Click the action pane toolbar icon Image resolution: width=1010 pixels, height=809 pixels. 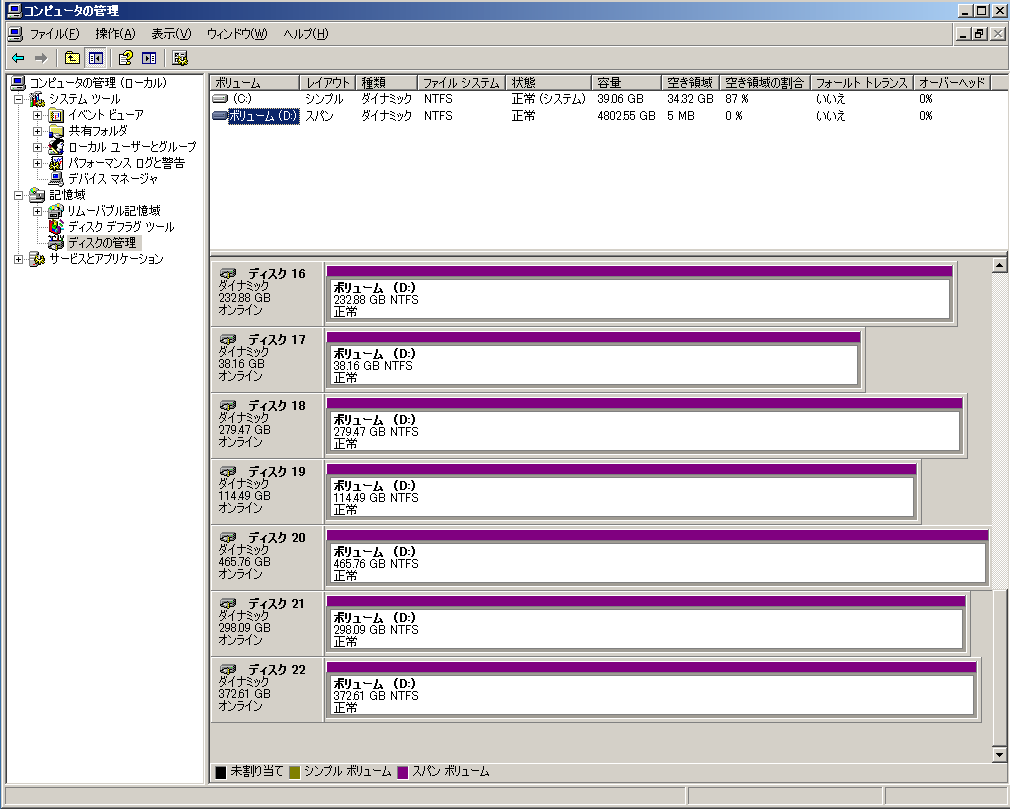[x=149, y=58]
